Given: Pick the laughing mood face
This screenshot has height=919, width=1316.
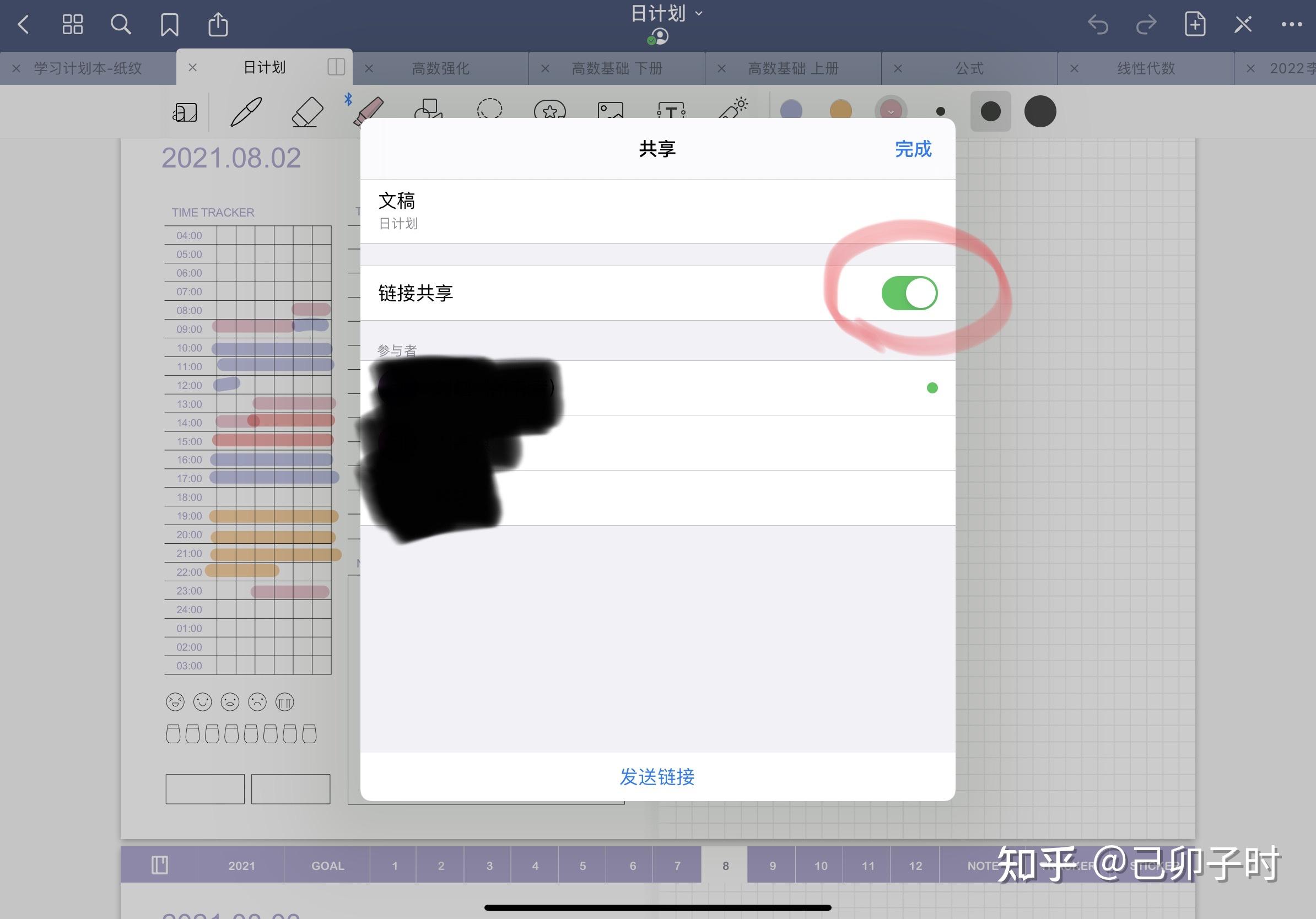Looking at the screenshot, I should click(175, 702).
